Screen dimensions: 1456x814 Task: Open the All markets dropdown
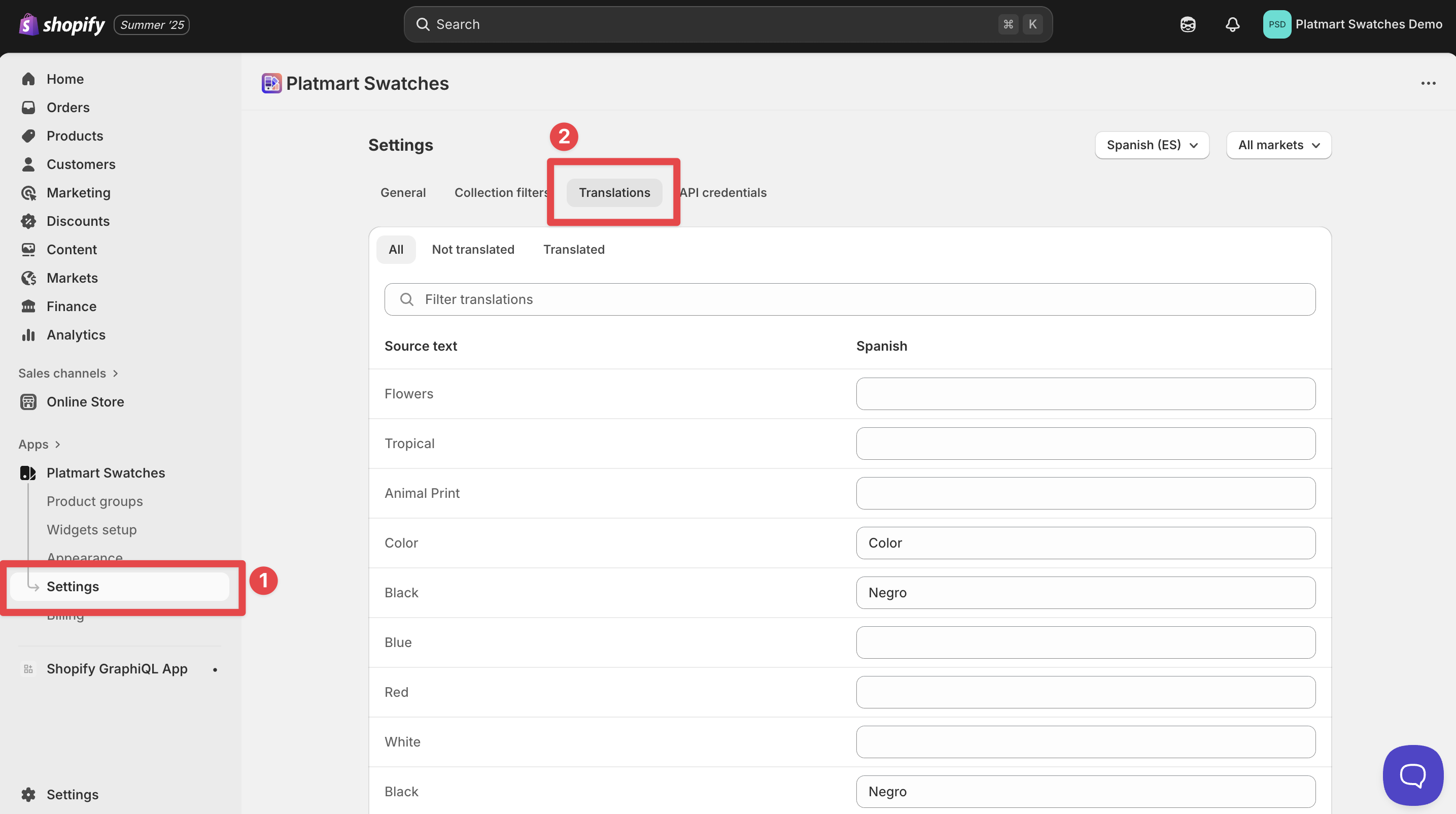(1278, 145)
